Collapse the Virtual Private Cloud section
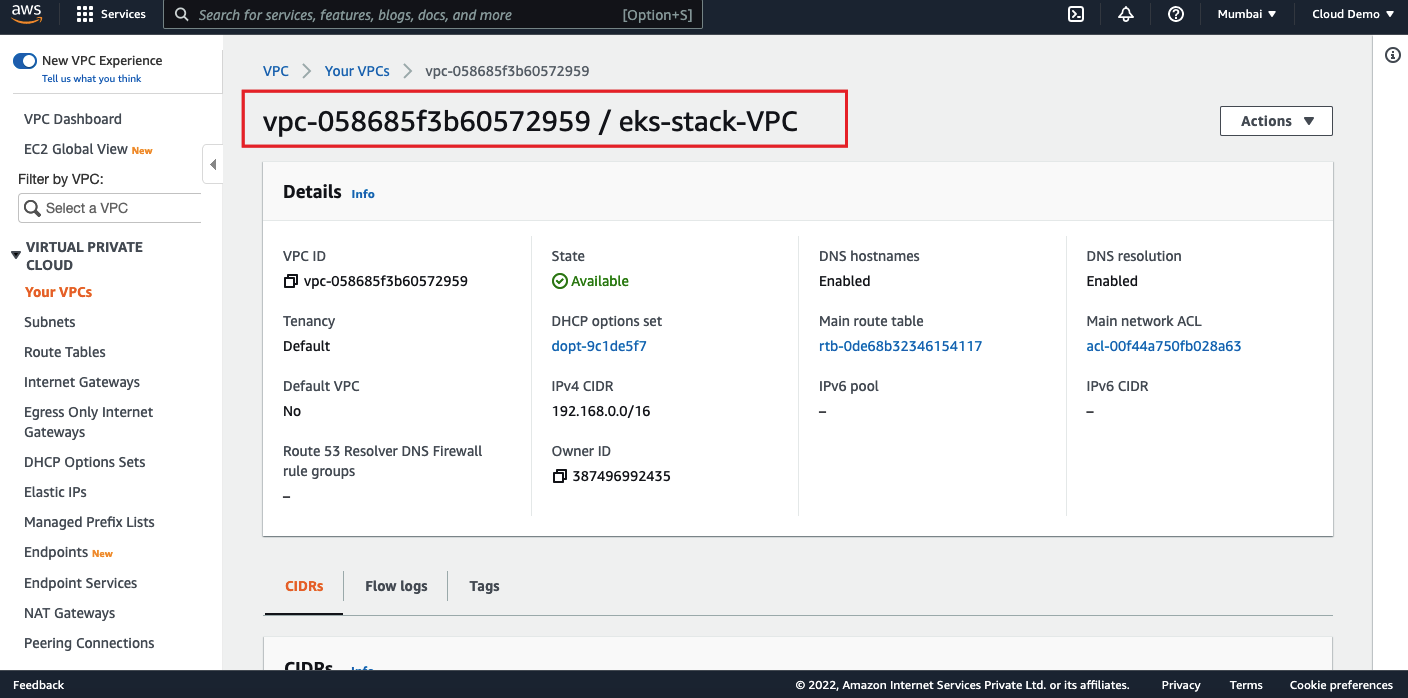Viewport: 1408px width, 698px height. tap(15, 255)
